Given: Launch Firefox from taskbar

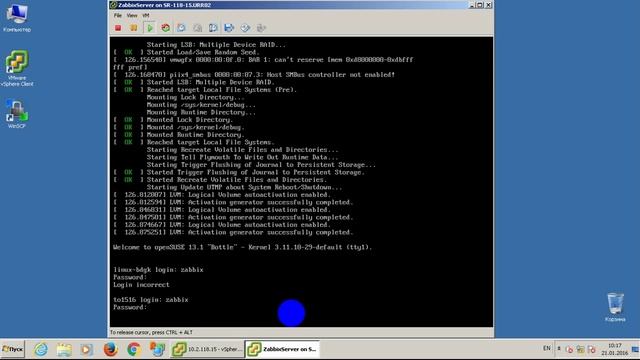Looking at the screenshot, I should point(110,349).
